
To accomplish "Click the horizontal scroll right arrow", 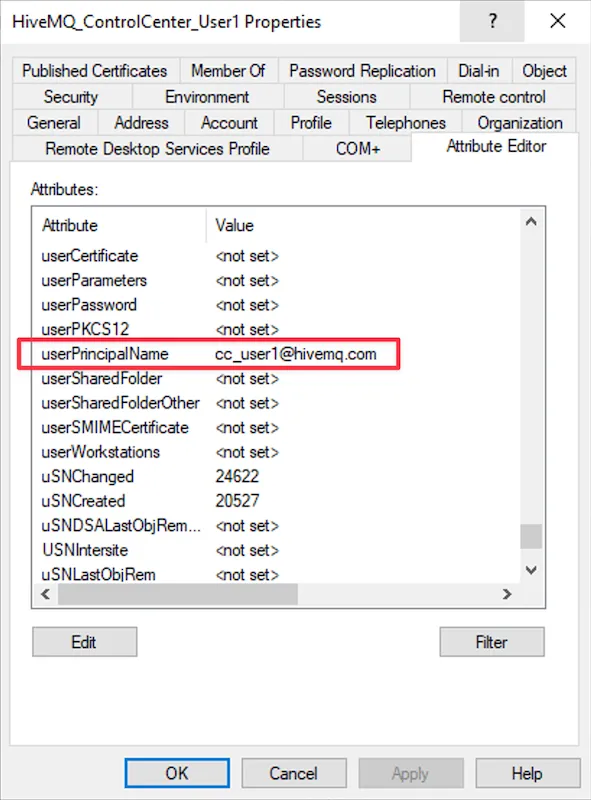I will (507, 594).
